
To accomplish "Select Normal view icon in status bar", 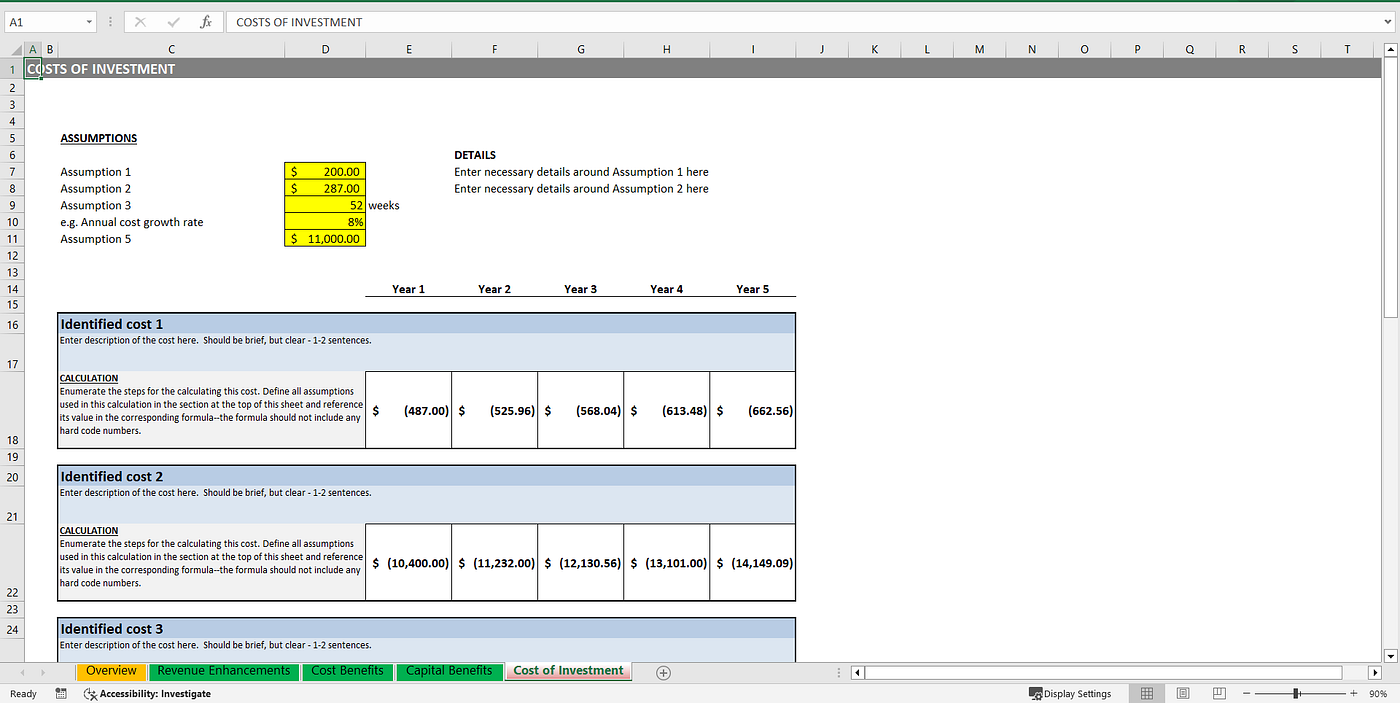I will 1146,693.
